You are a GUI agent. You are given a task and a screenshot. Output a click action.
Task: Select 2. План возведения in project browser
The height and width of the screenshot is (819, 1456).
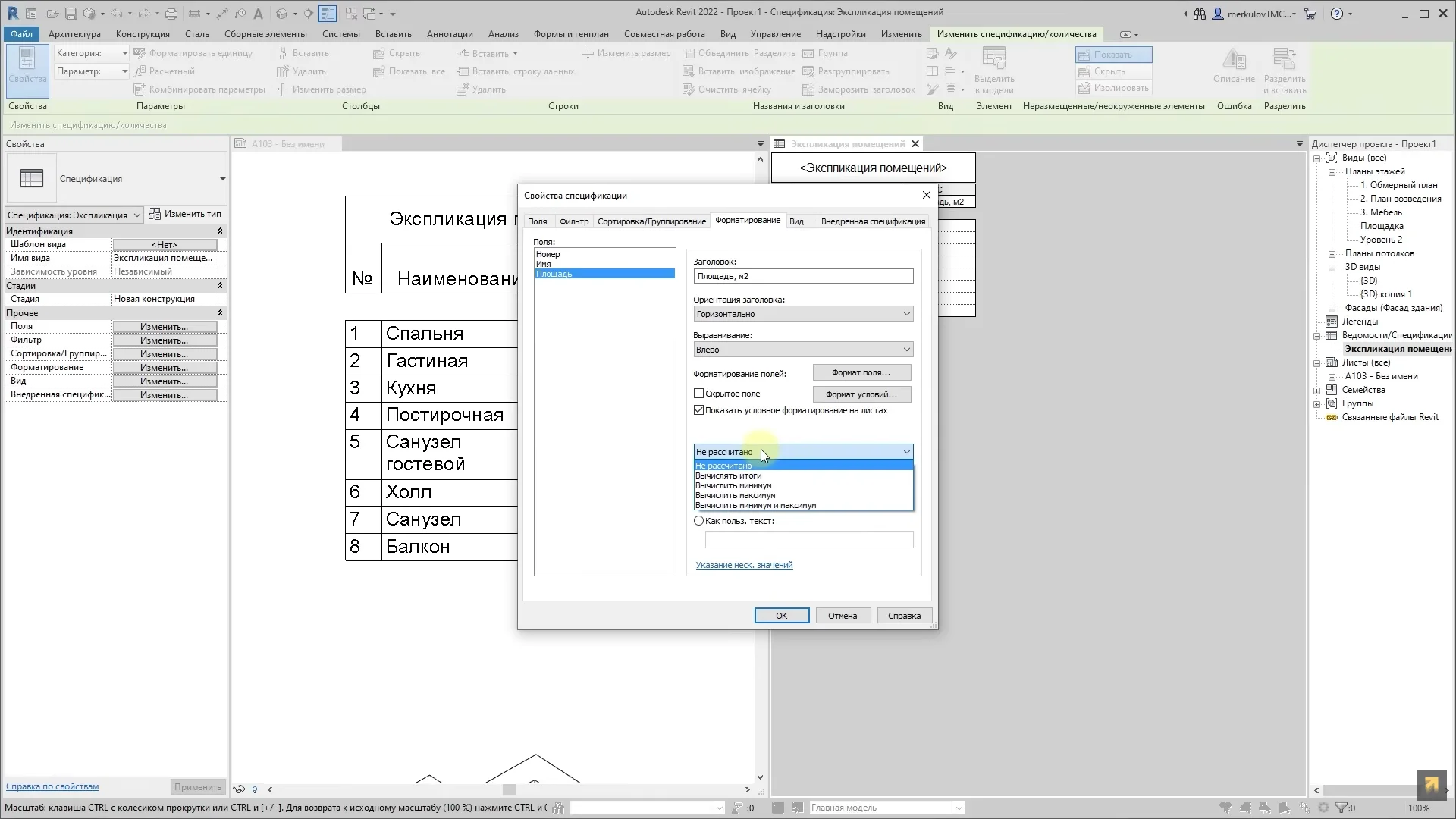[1400, 199]
